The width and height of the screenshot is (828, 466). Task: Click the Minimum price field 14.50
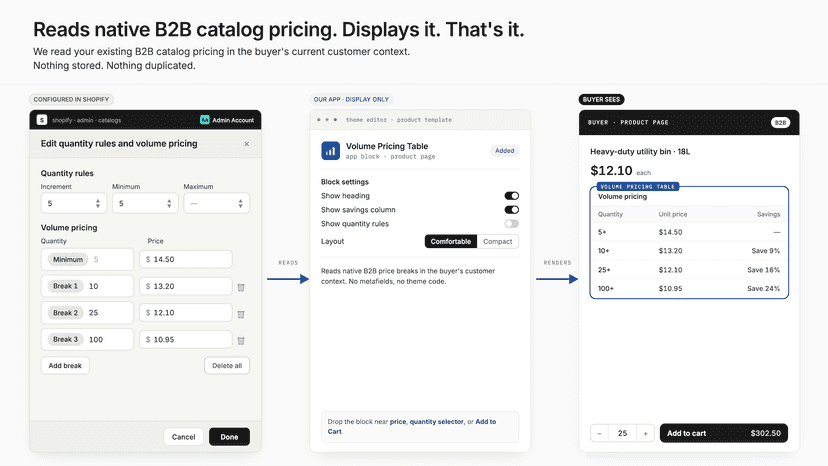coord(186,259)
